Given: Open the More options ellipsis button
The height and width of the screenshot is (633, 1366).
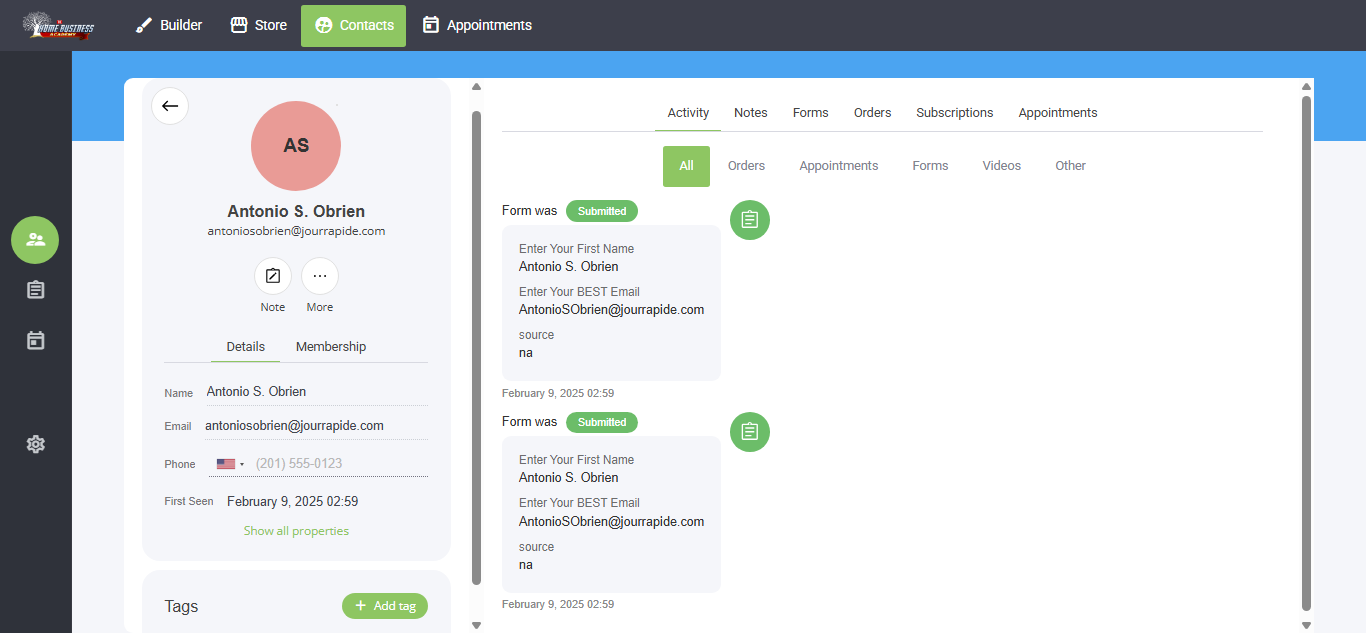Looking at the screenshot, I should tap(320, 276).
